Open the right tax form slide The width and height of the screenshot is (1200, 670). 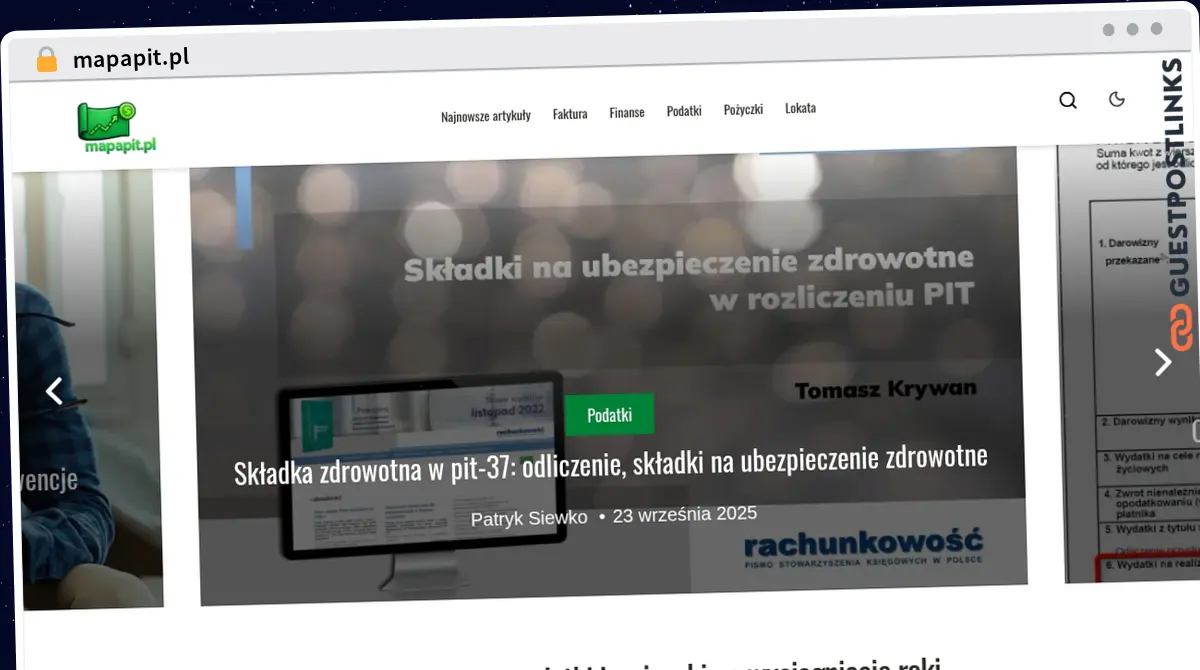pos(1128,362)
